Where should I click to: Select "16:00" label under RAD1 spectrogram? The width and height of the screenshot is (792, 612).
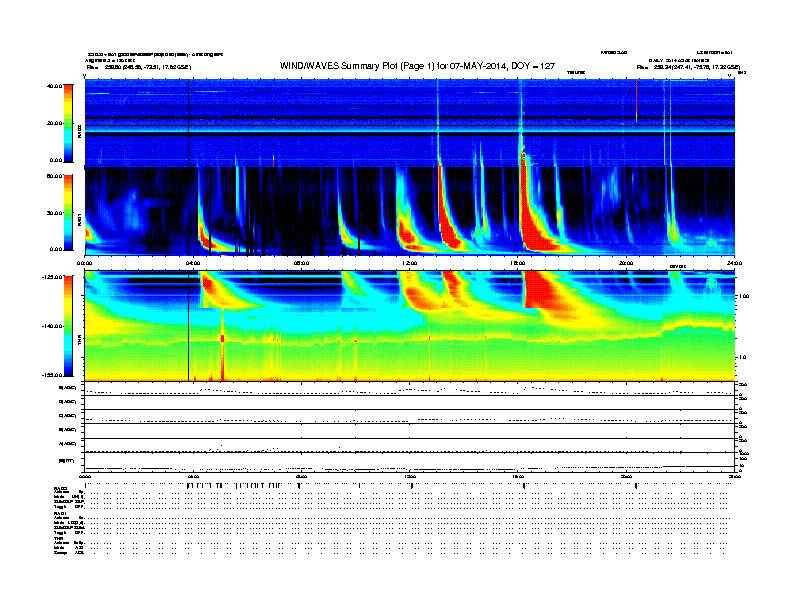tap(518, 263)
